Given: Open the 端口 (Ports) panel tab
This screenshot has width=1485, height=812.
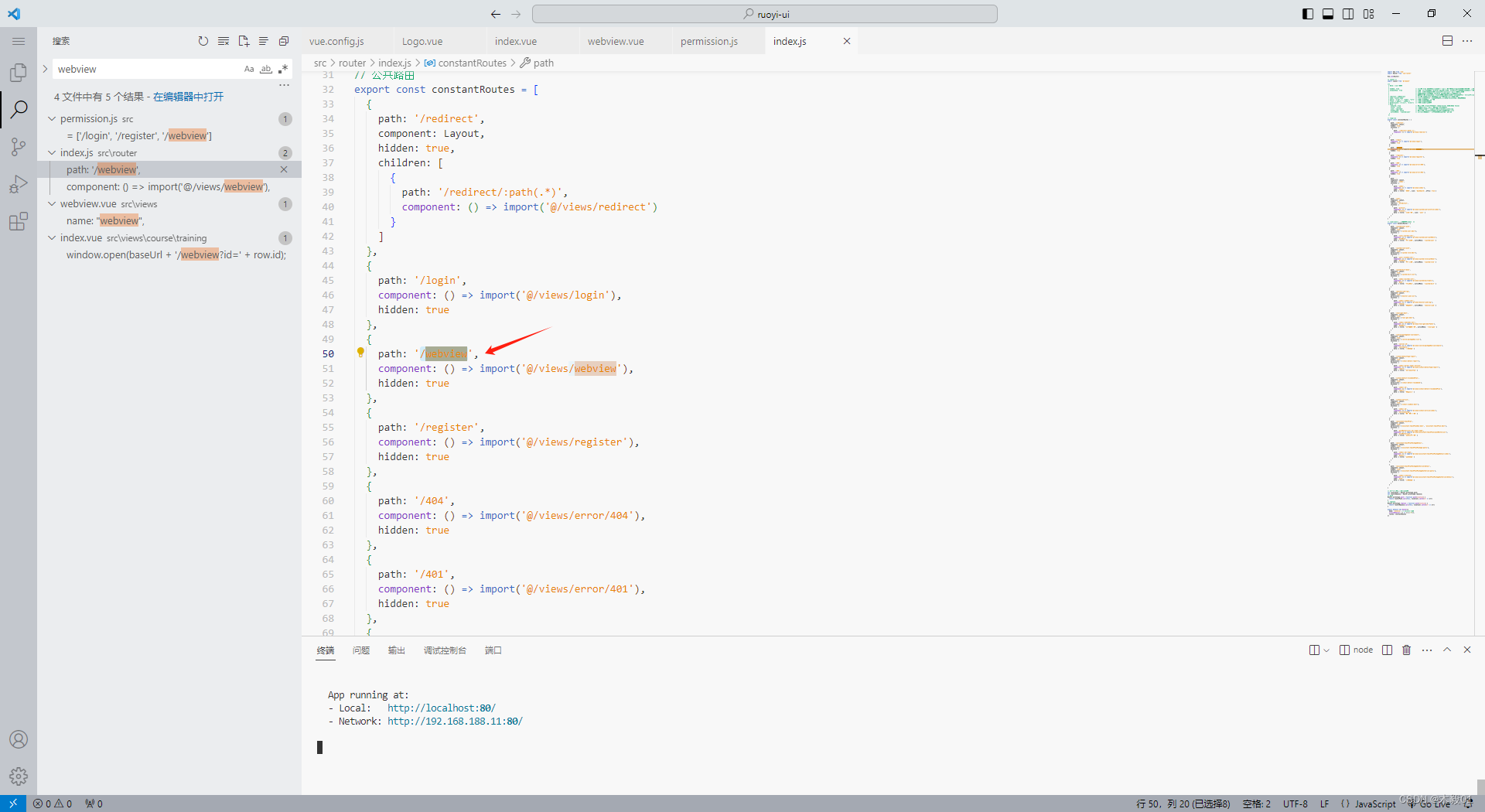Looking at the screenshot, I should tap(493, 650).
